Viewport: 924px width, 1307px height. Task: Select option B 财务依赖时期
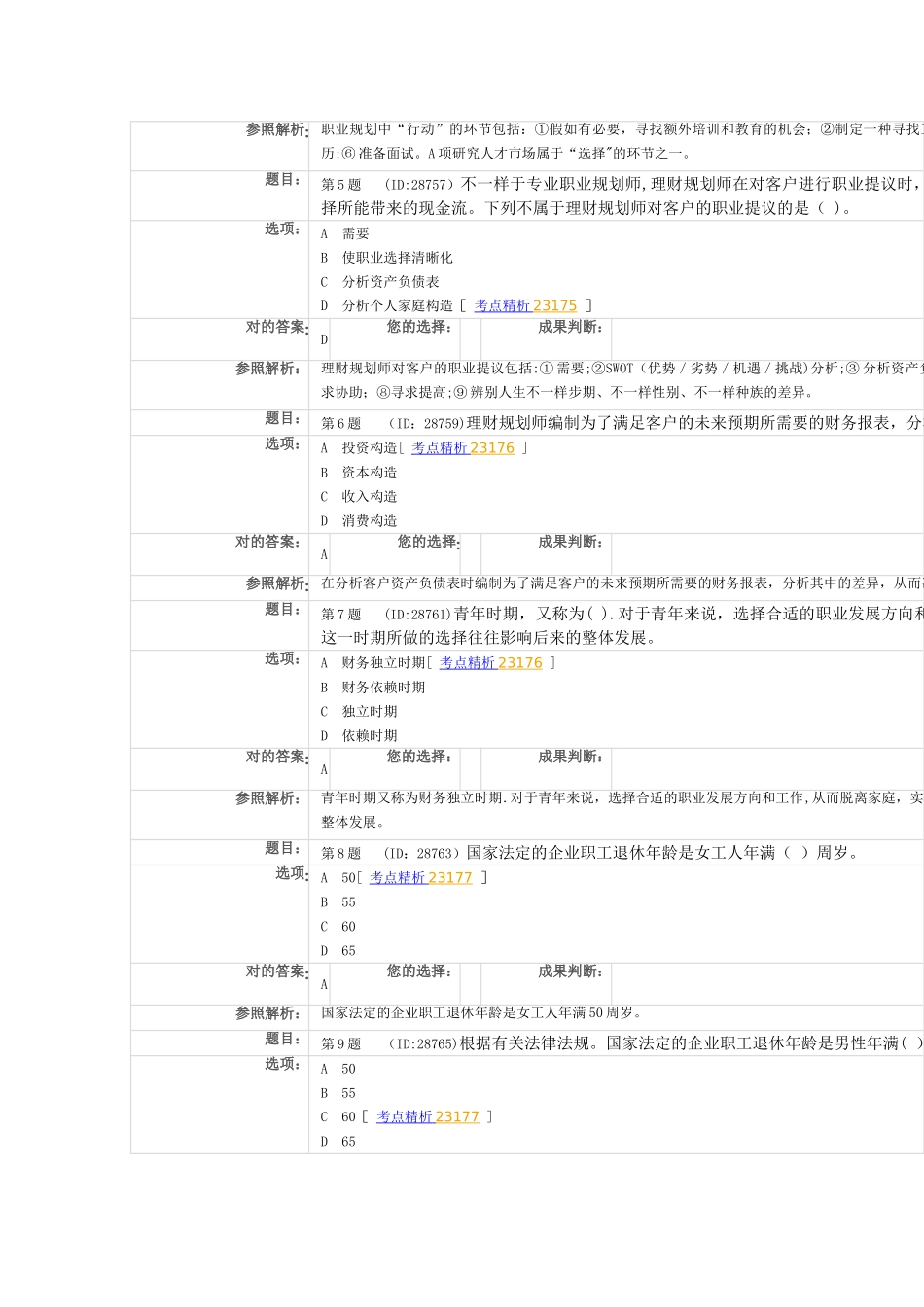[x=373, y=688]
